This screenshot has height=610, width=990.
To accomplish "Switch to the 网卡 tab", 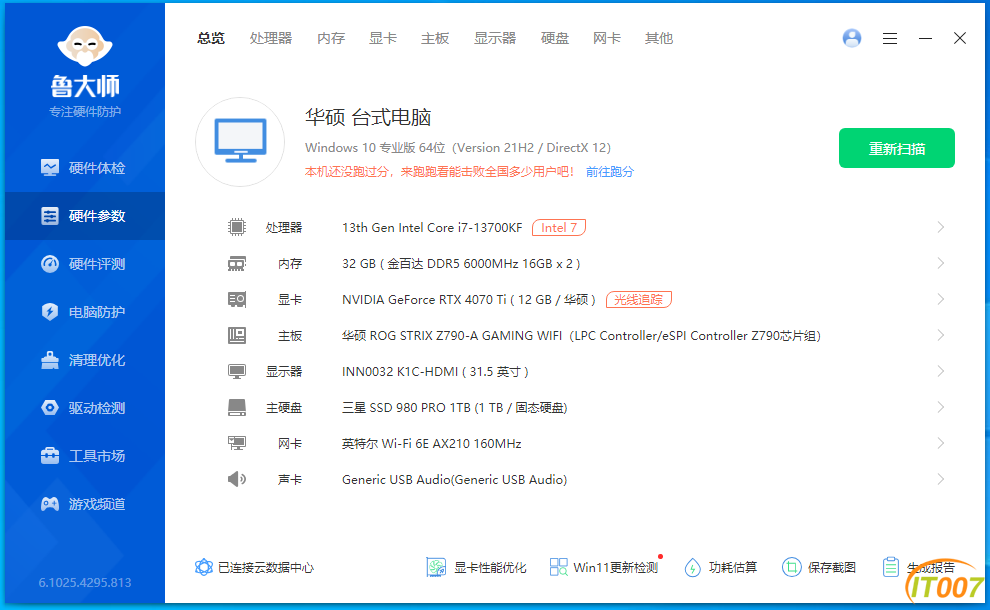I will (x=607, y=39).
